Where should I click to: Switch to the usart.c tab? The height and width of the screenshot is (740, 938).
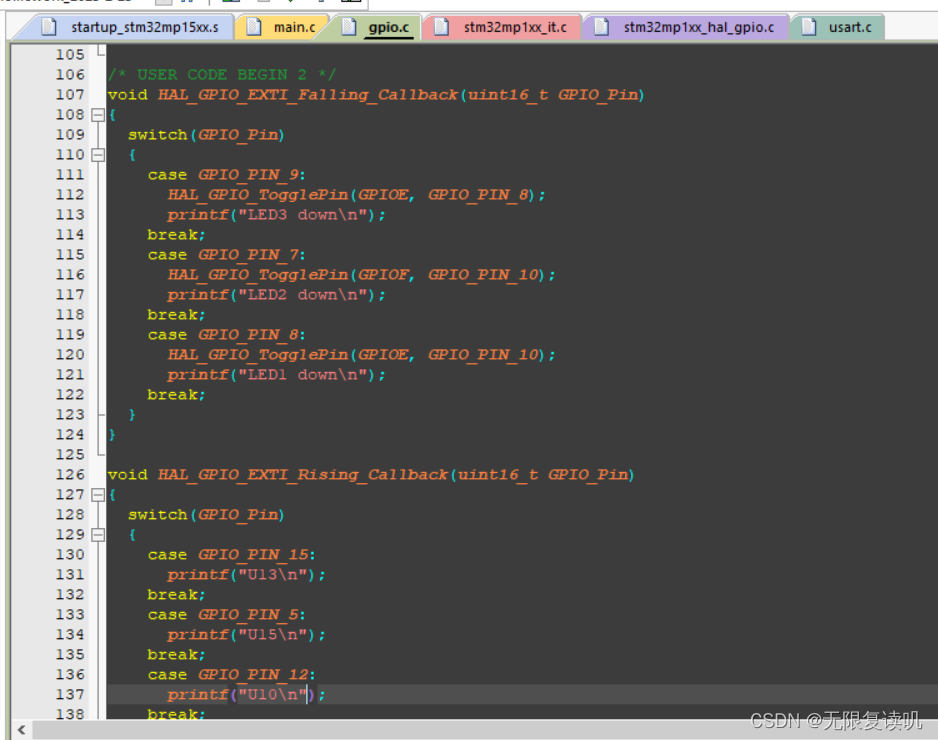point(836,28)
